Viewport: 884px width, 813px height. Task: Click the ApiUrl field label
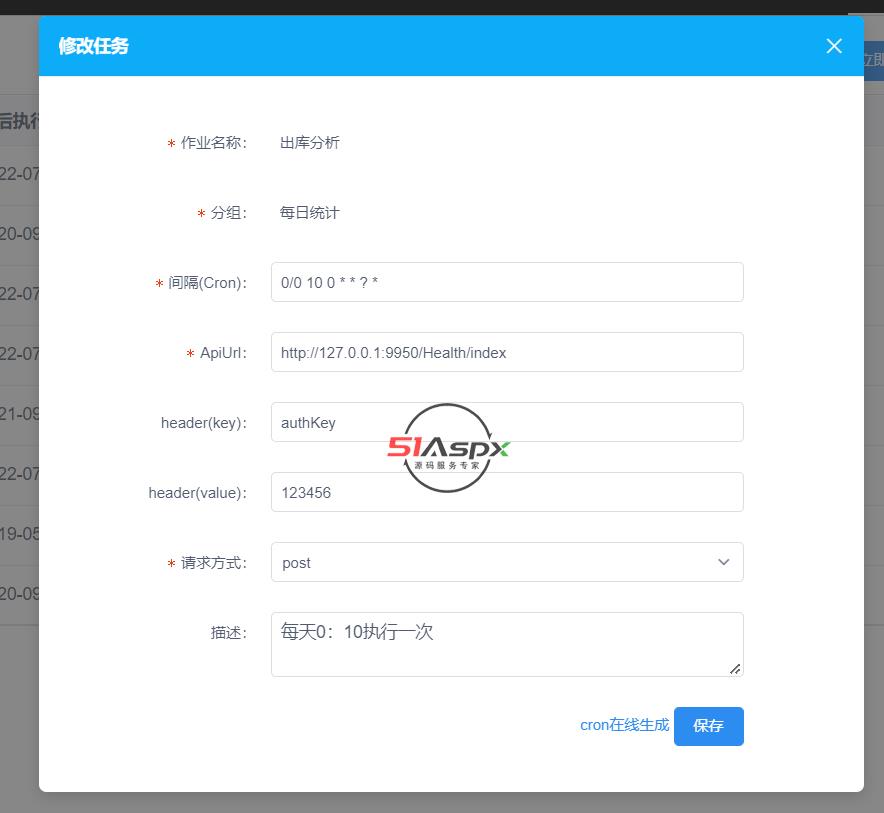[222, 353]
